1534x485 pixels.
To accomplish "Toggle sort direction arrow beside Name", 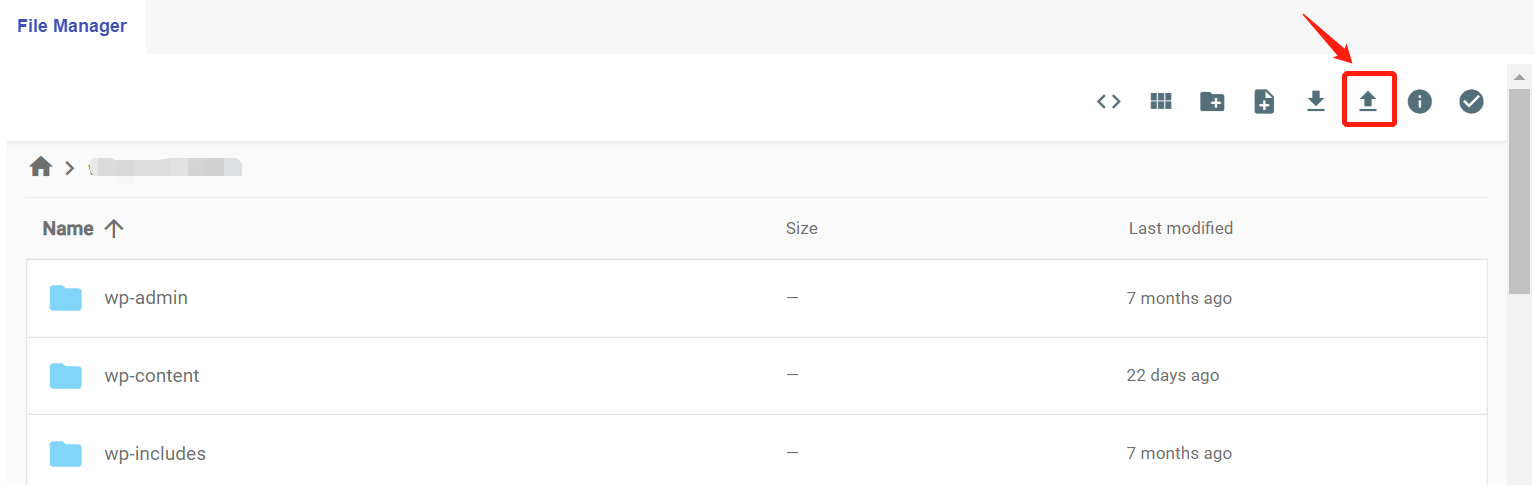I will point(114,228).
